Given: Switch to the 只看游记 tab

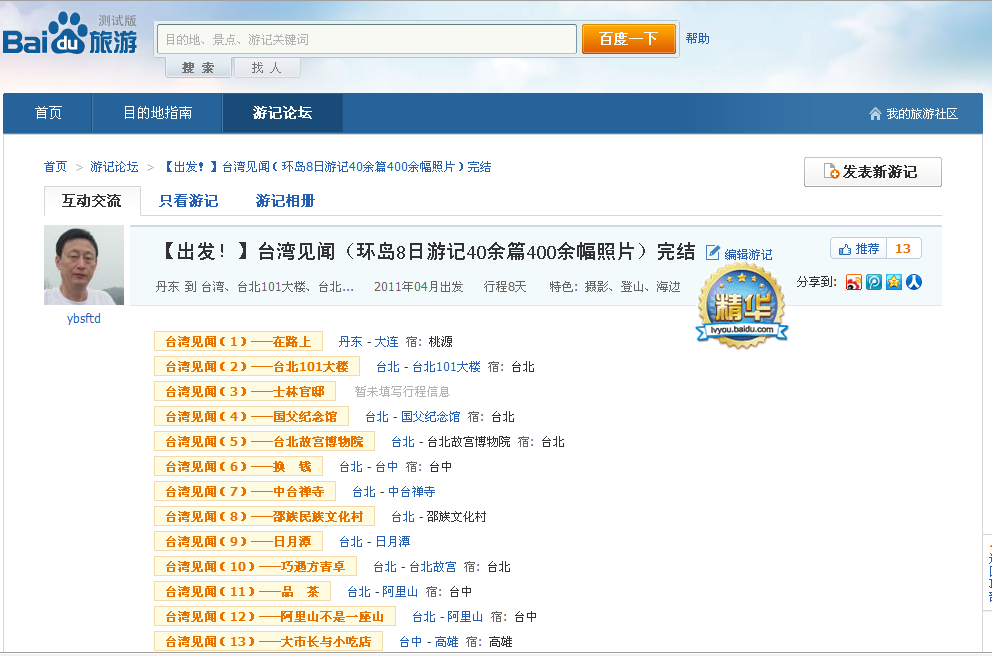Looking at the screenshot, I should click(188, 201).
